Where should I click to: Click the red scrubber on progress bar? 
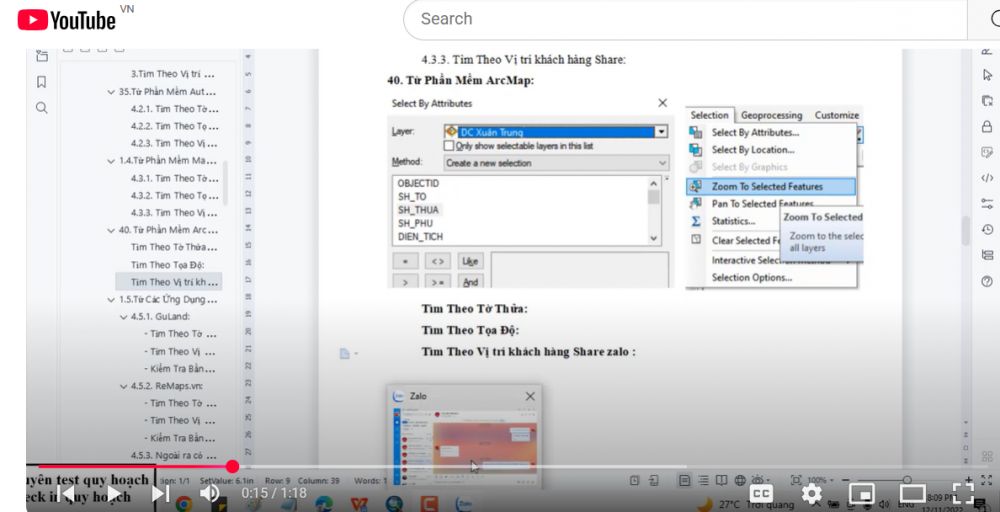(233, 466)
